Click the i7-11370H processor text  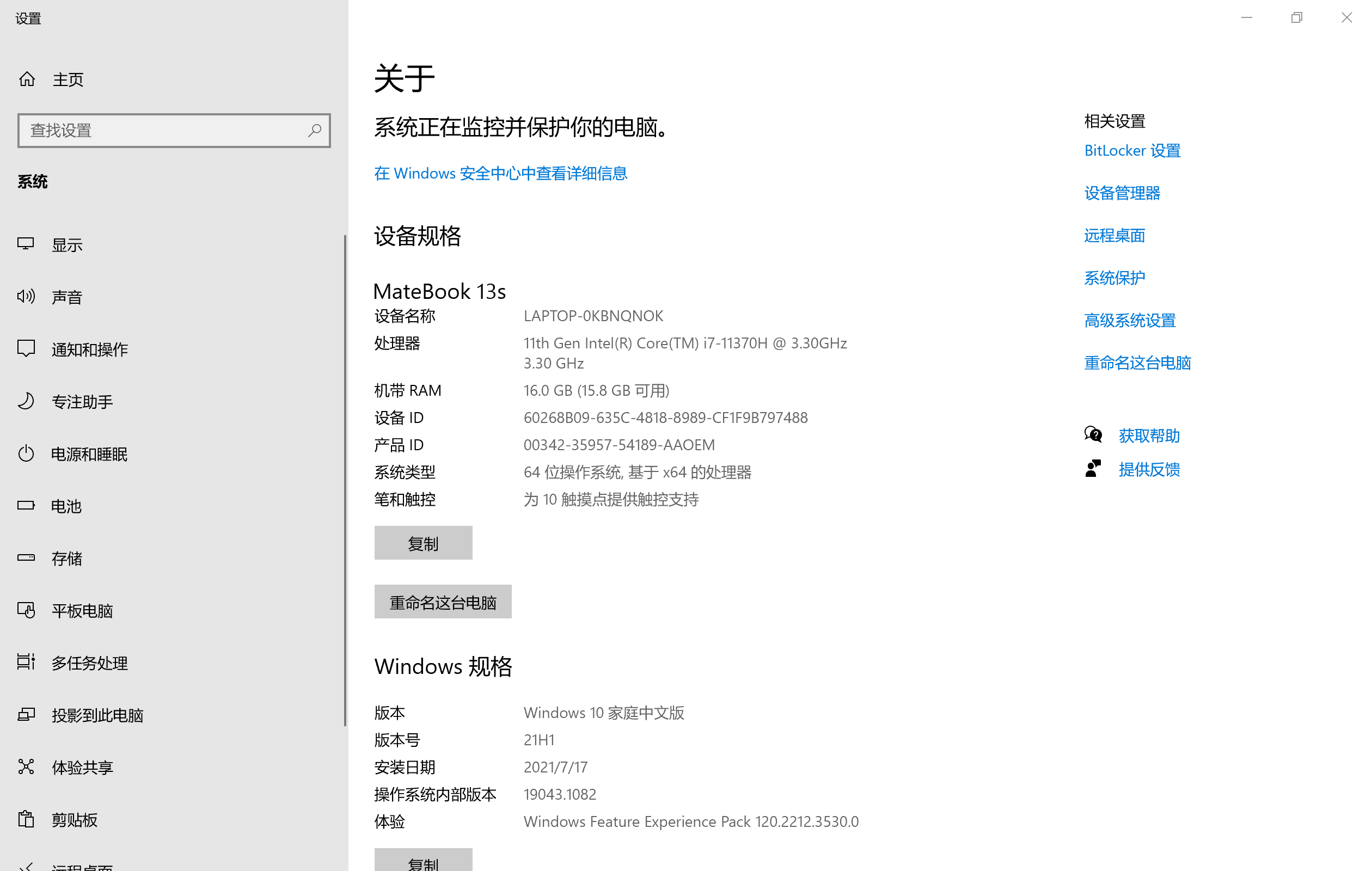(x=685, y=353)
